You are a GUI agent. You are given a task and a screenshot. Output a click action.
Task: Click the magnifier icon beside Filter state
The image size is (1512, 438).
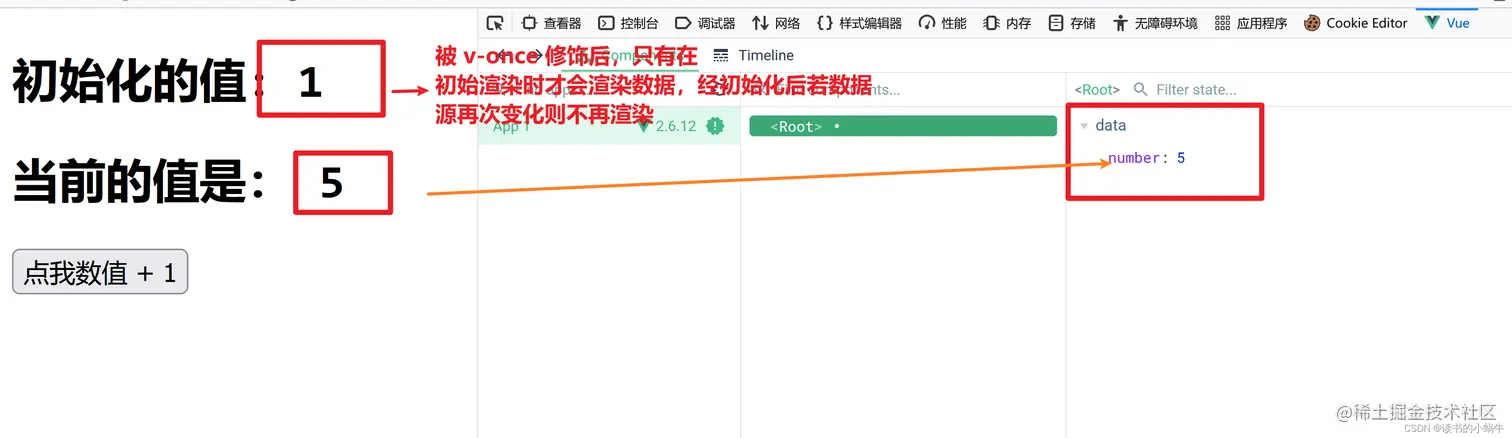coord(1140,90)
